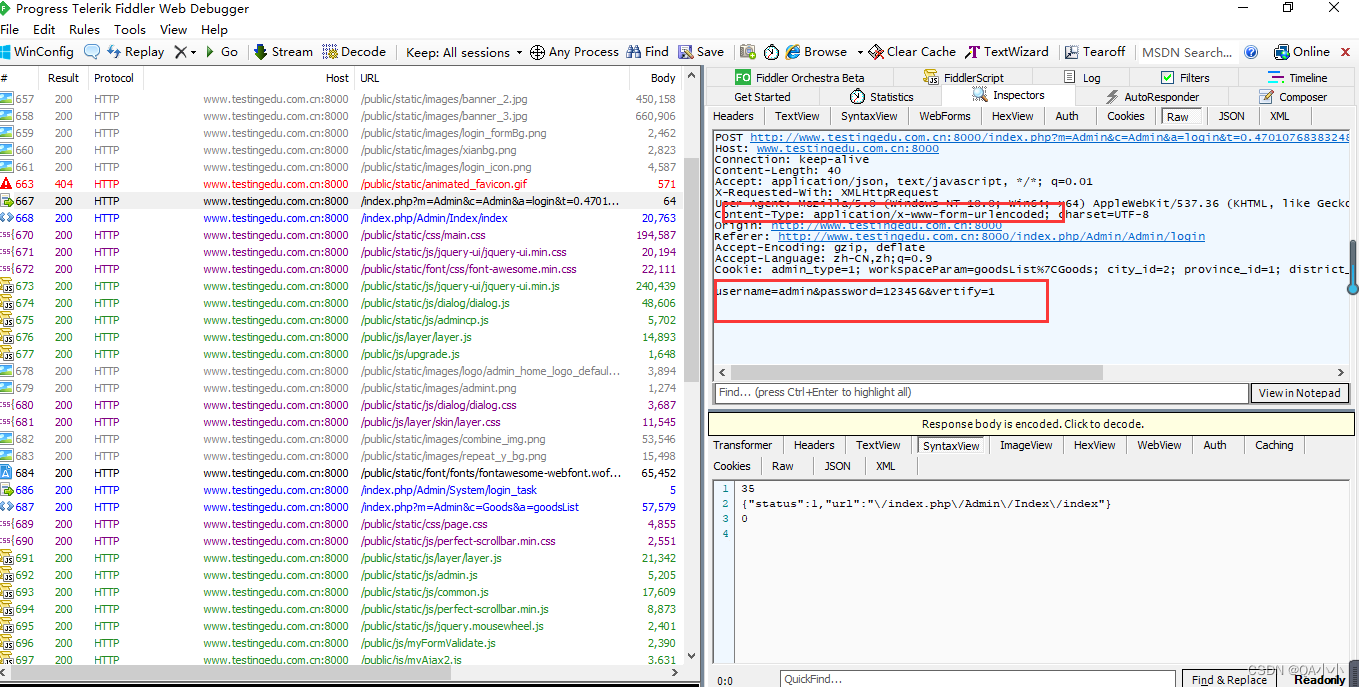Click the Find binoculars button
1359x687 pixels.
coord(647,52)
